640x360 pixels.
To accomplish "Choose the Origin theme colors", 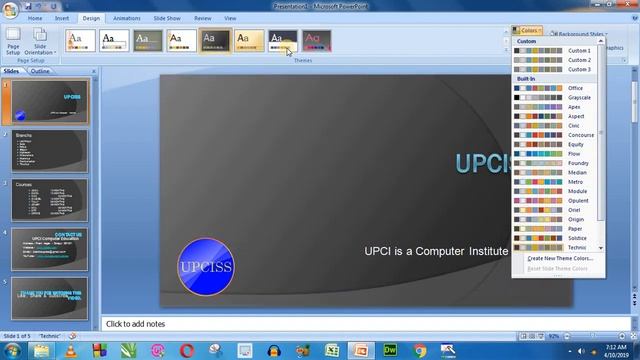I will (554, 220).
